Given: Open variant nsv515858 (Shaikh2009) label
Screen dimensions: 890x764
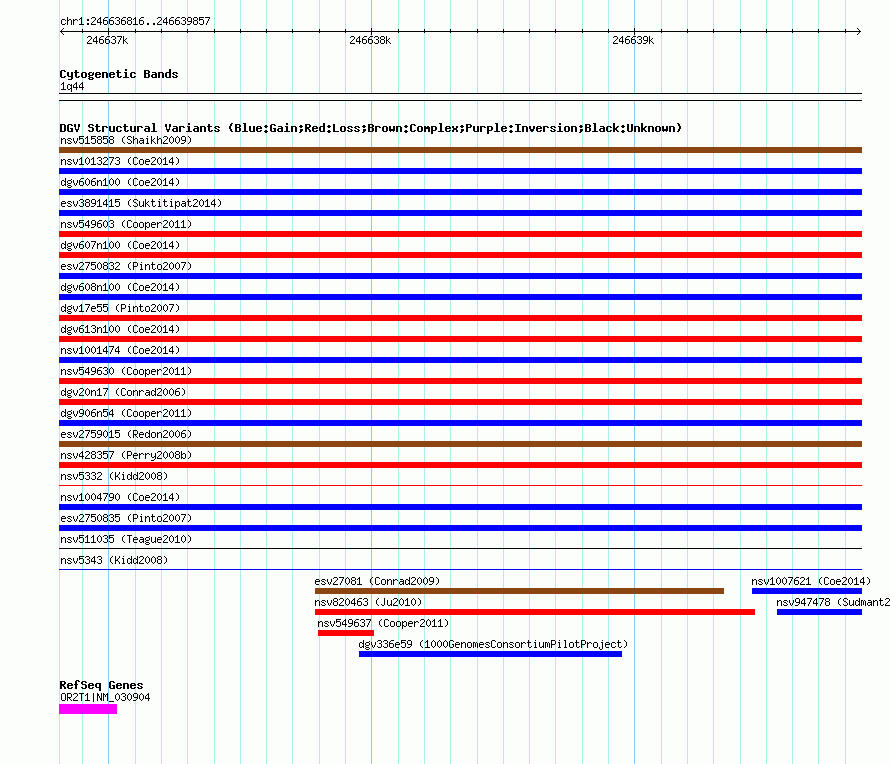Looking at the screenshot, I should click(126, 140).
